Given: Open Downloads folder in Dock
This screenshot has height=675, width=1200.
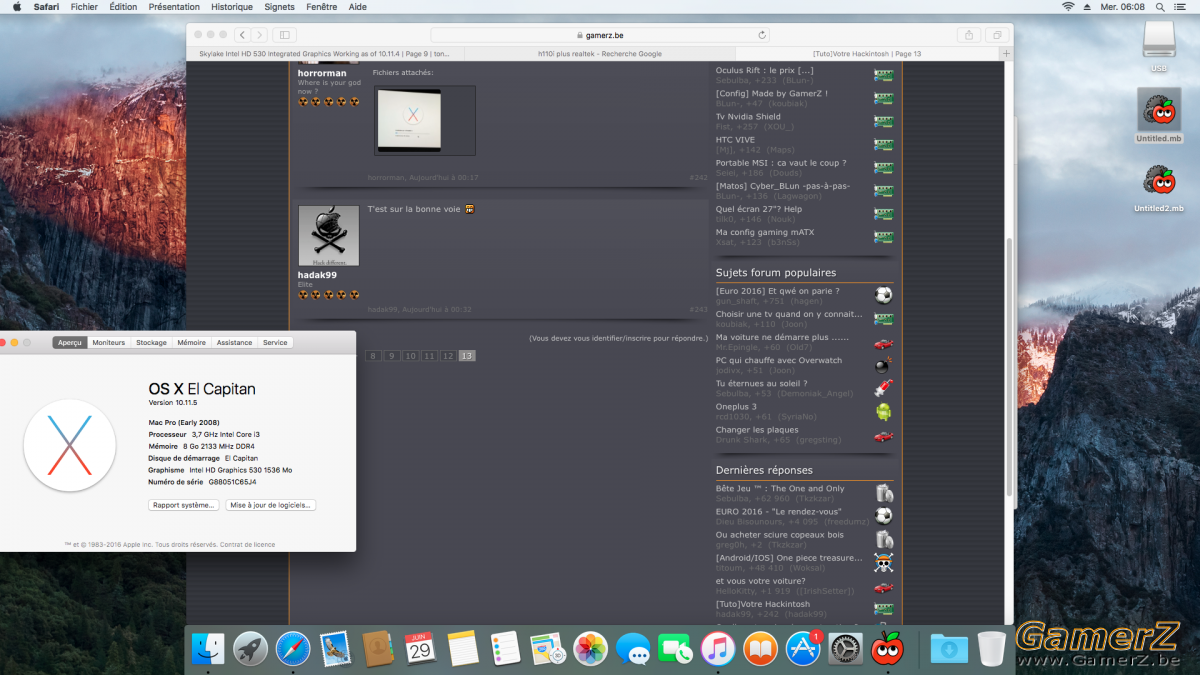Looking at the screenshot, I should 948,649.
